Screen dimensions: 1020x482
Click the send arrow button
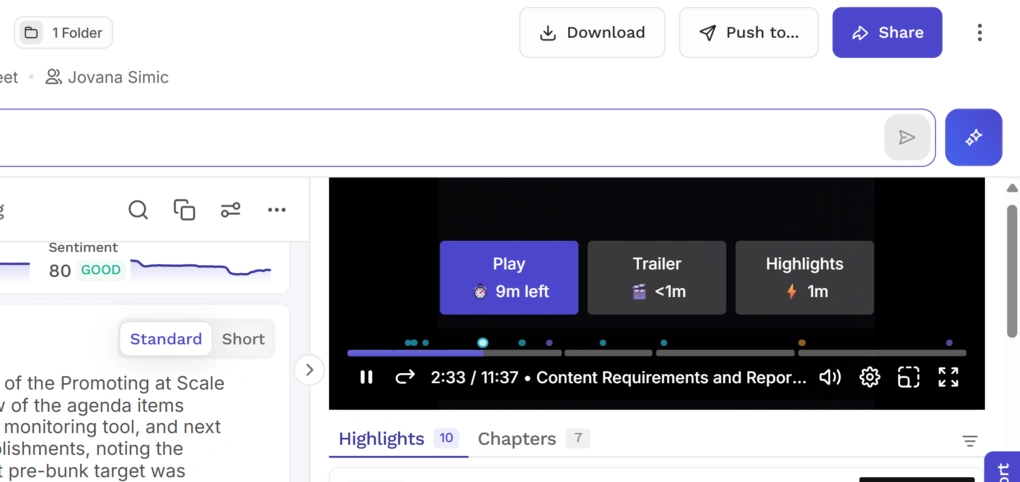[907, 137]
